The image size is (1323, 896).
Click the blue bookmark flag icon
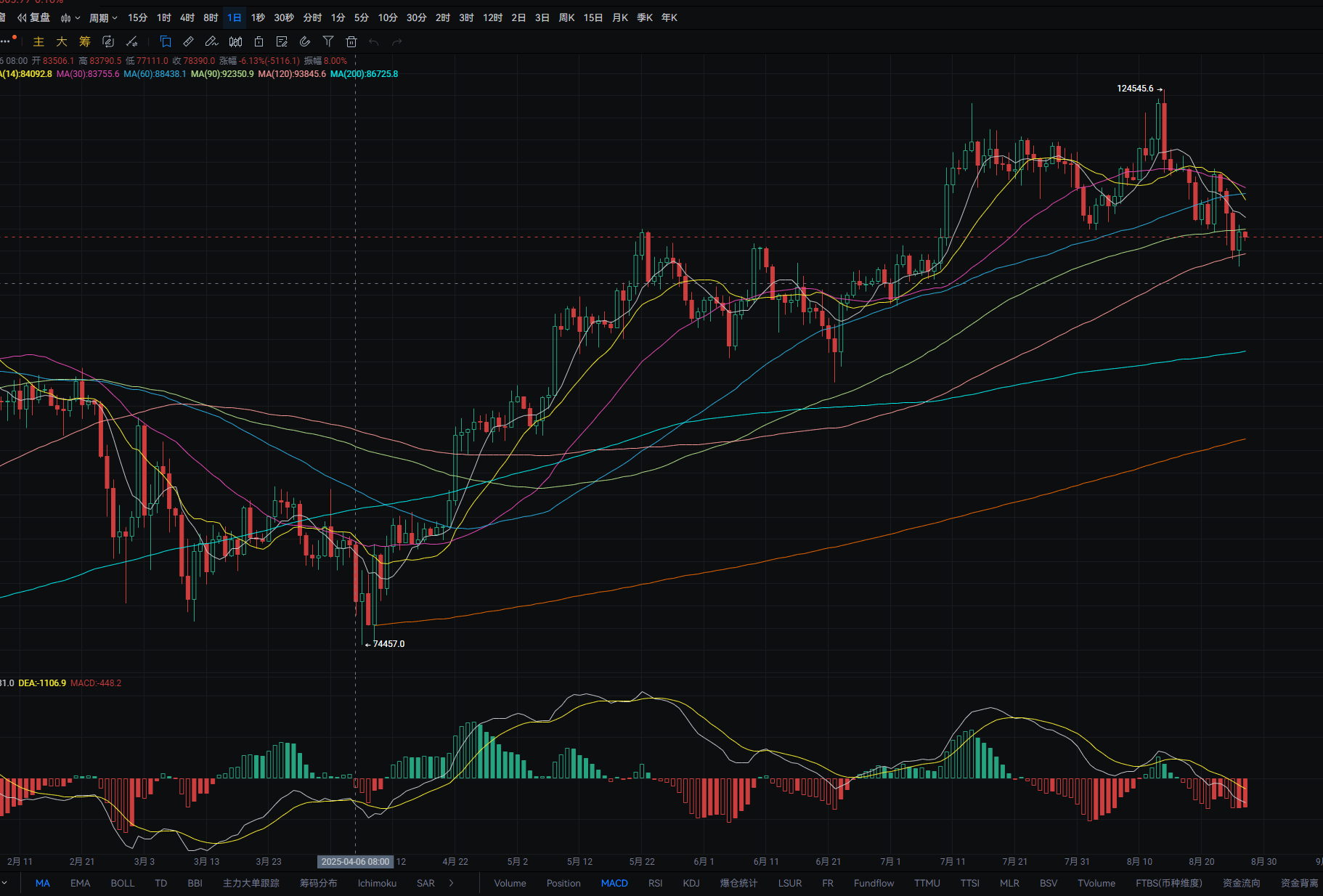point(166,41)
